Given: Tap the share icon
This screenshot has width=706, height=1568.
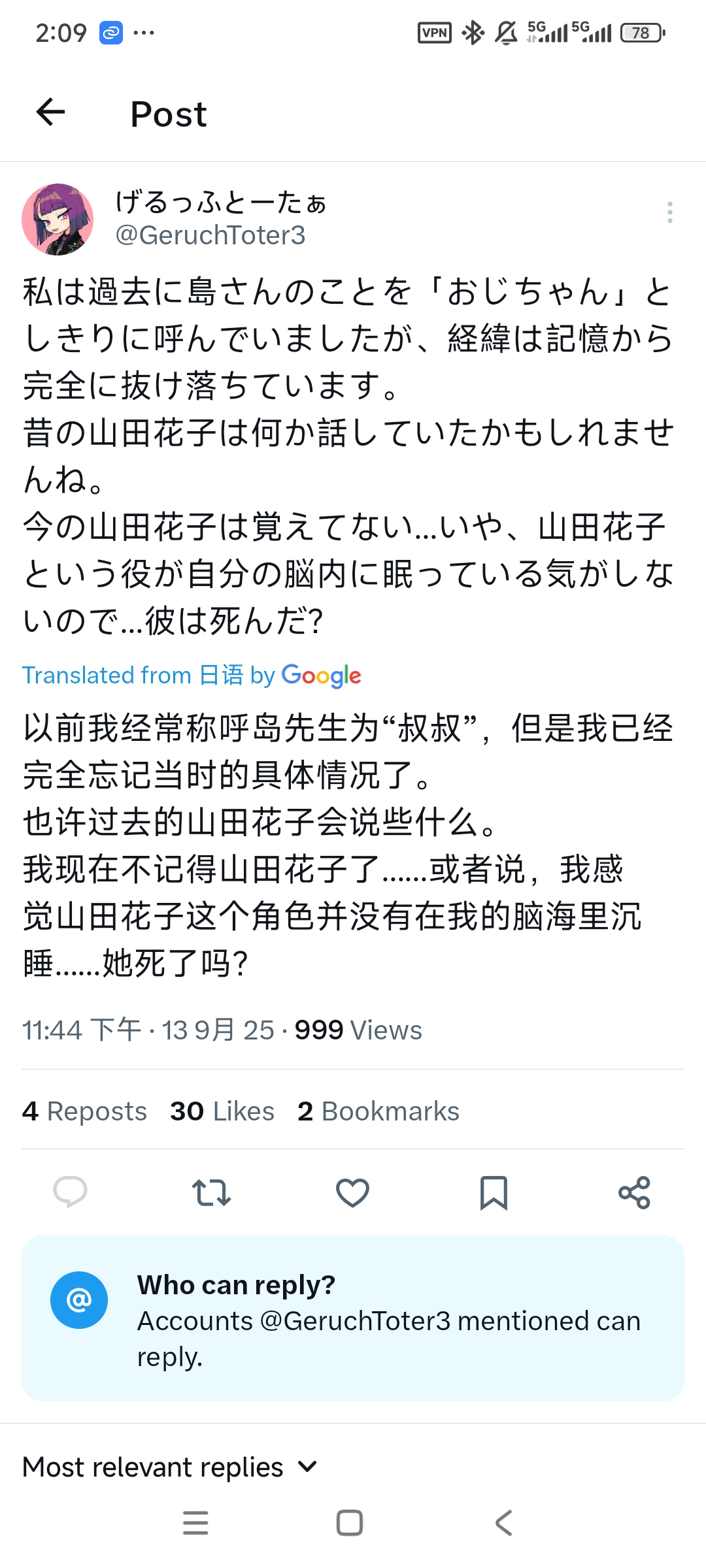Looking at the screenshot, I should click(634, 1192).
